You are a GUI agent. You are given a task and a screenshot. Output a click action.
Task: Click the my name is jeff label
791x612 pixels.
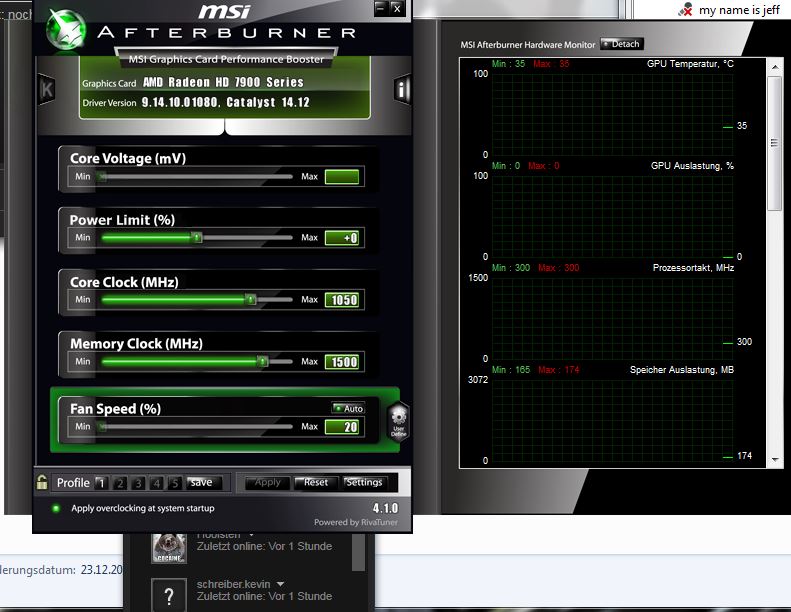point(739,10)
